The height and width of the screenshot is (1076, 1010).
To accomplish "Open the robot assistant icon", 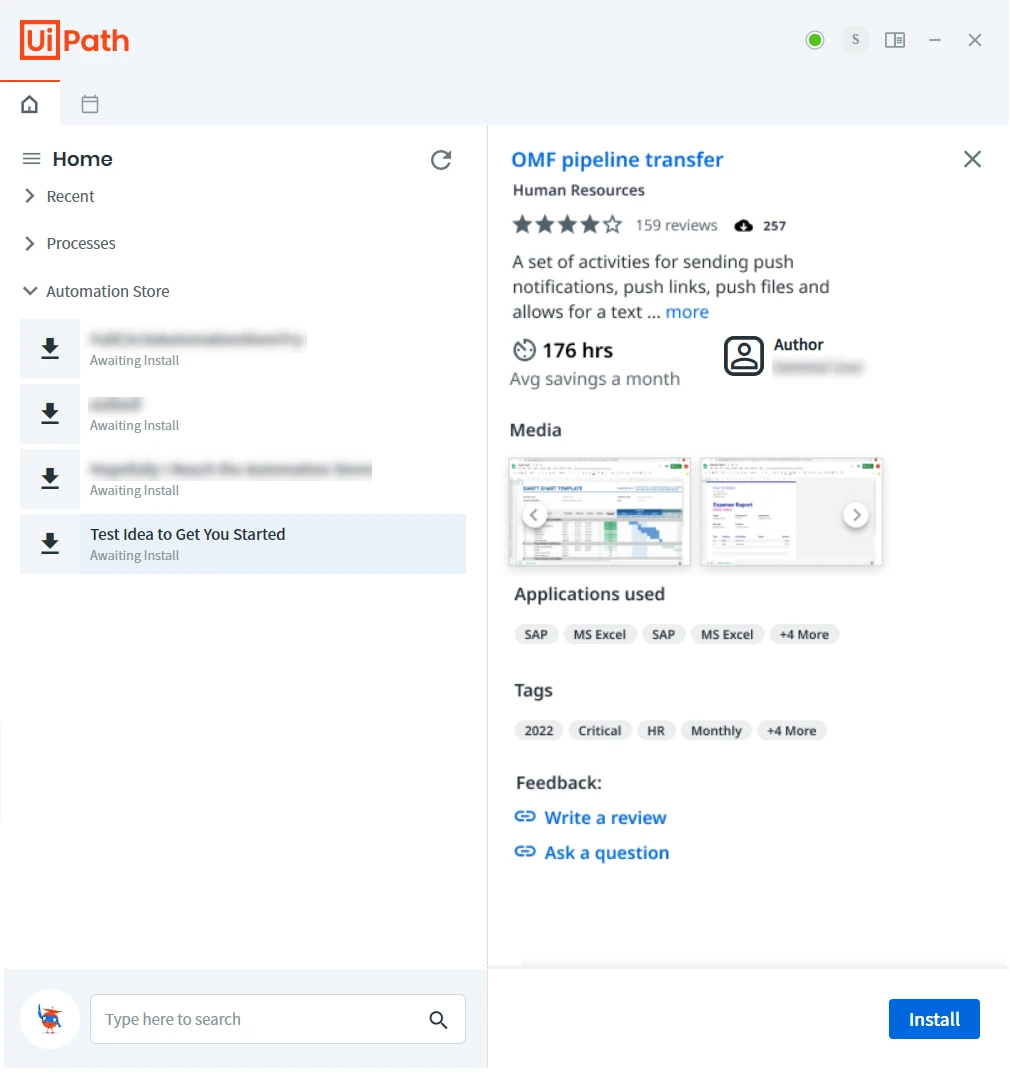I will coord(50,1019).
